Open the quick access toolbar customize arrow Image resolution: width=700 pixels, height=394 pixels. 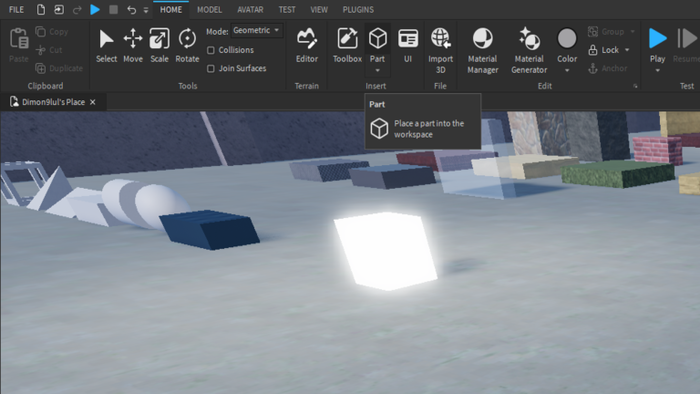pyautogui.click(x=146, y=10)
